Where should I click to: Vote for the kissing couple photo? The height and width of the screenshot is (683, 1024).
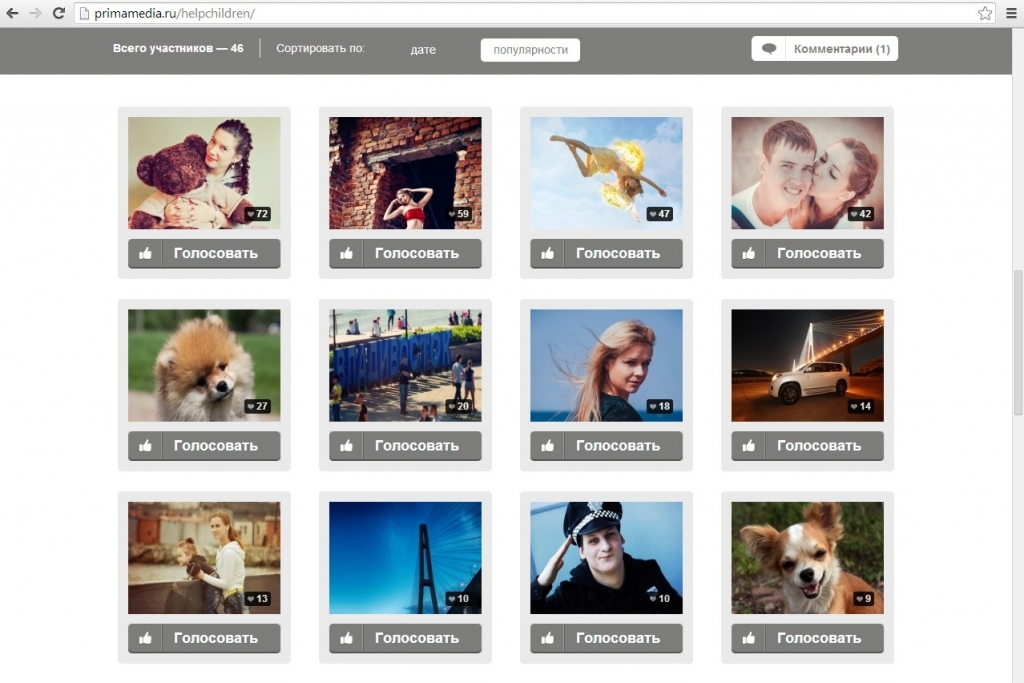point(818,254)
